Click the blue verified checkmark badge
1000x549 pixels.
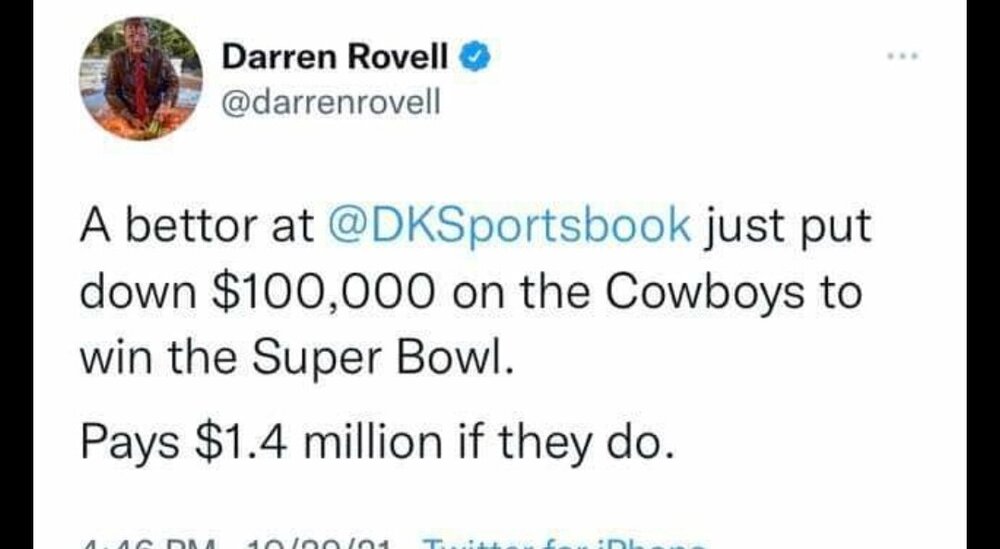(474, 57)
